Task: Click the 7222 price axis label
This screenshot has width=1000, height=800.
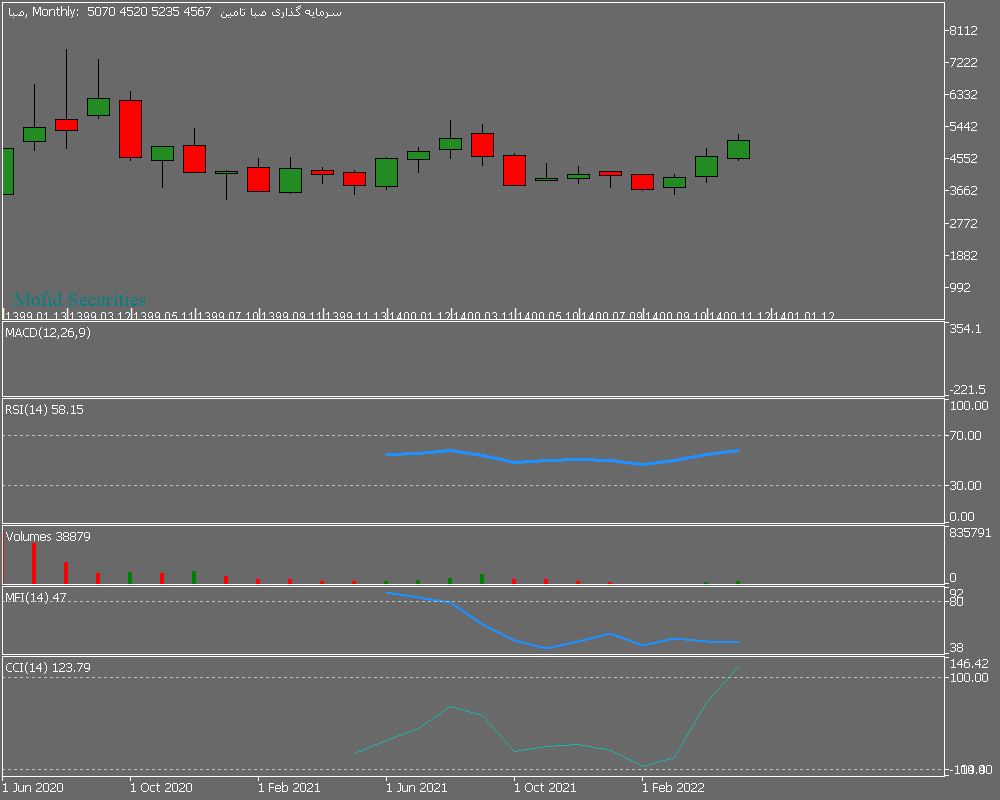Action: pos(964,63)
